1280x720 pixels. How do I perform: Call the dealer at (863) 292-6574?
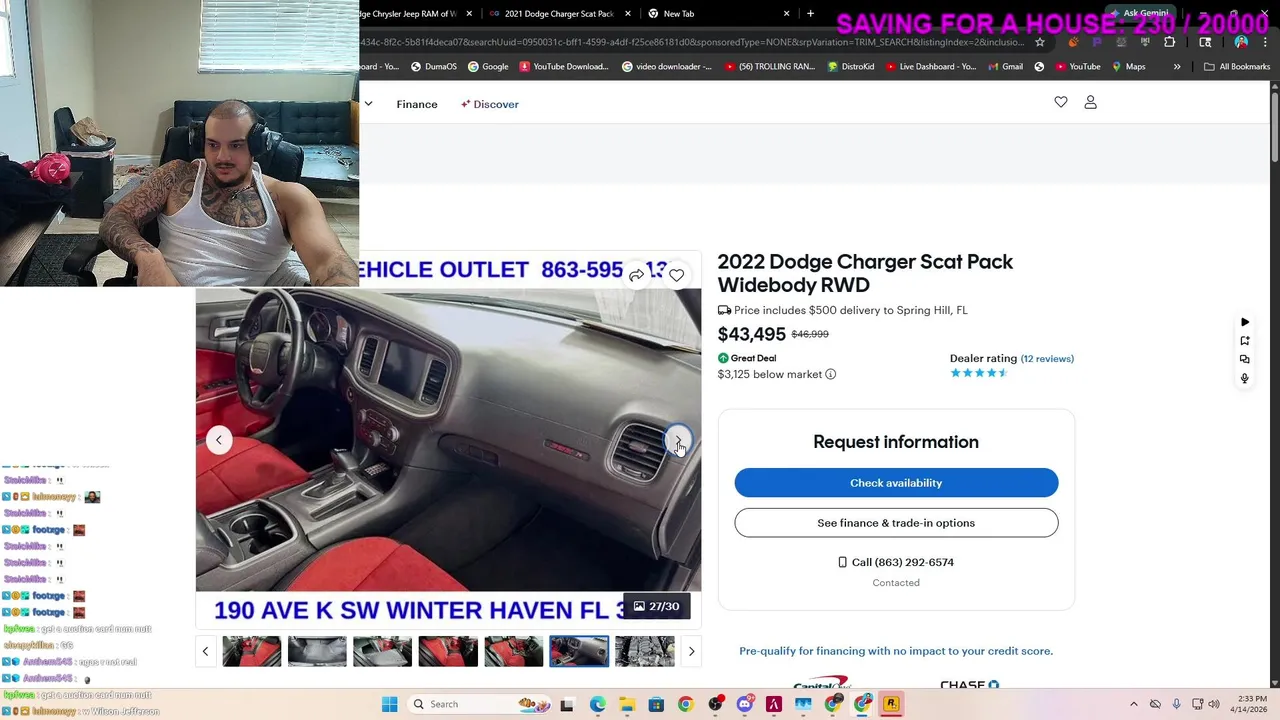tap(896, 562)
